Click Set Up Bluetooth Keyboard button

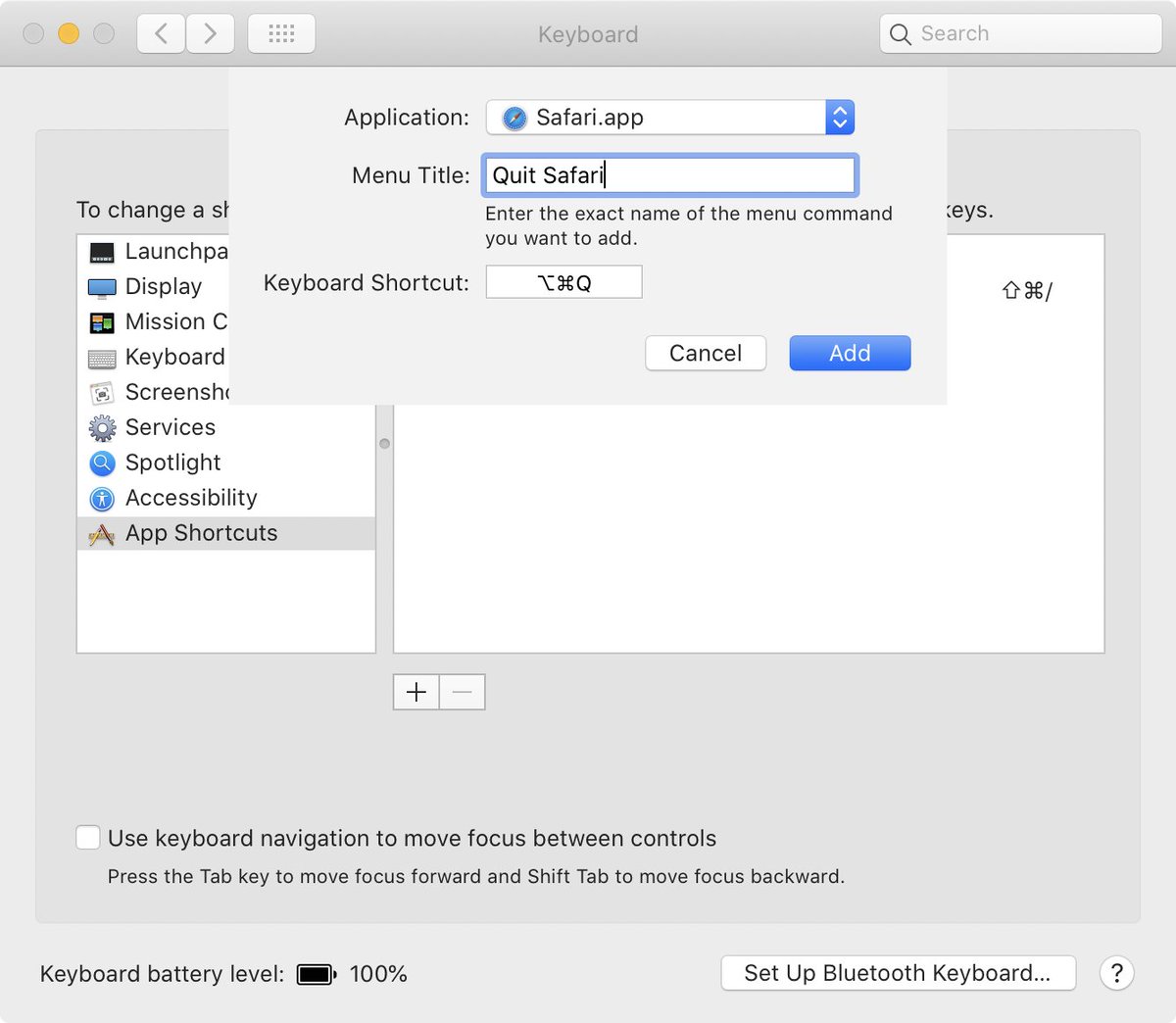point(898,973)
